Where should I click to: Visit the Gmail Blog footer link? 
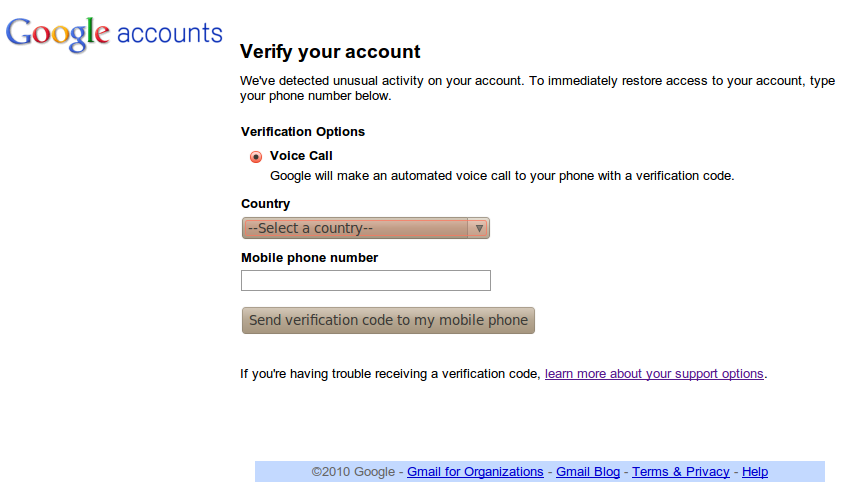click(588, 472)
